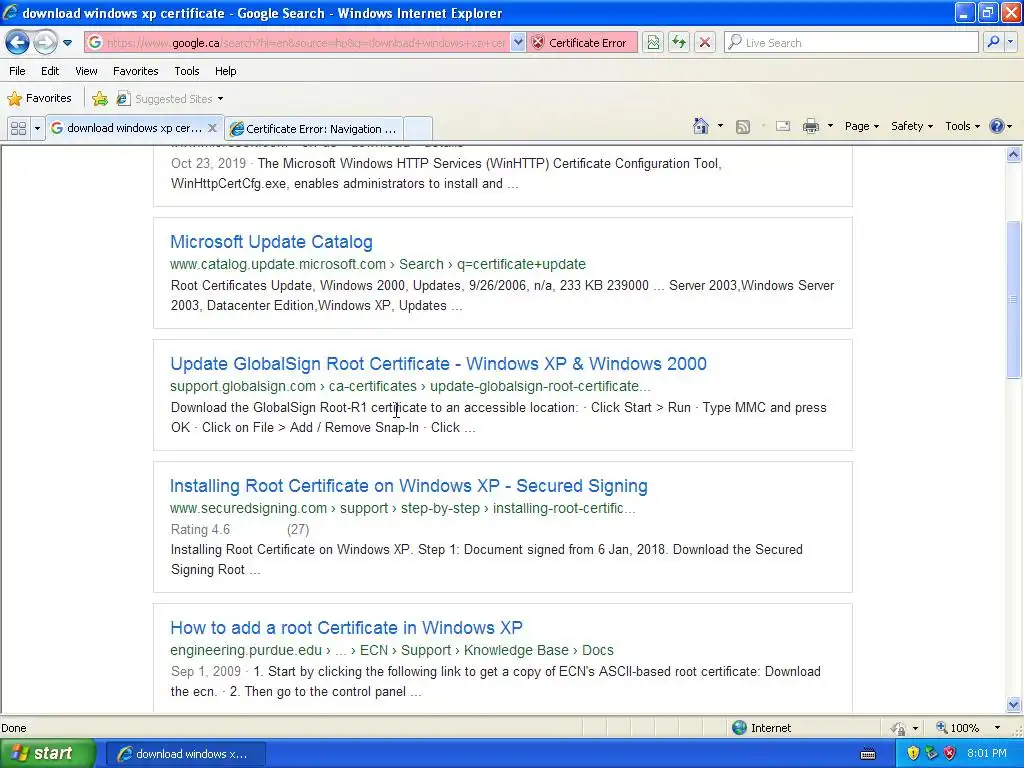
Task: Click the keyboard tray icon
Action: point(868,754)
